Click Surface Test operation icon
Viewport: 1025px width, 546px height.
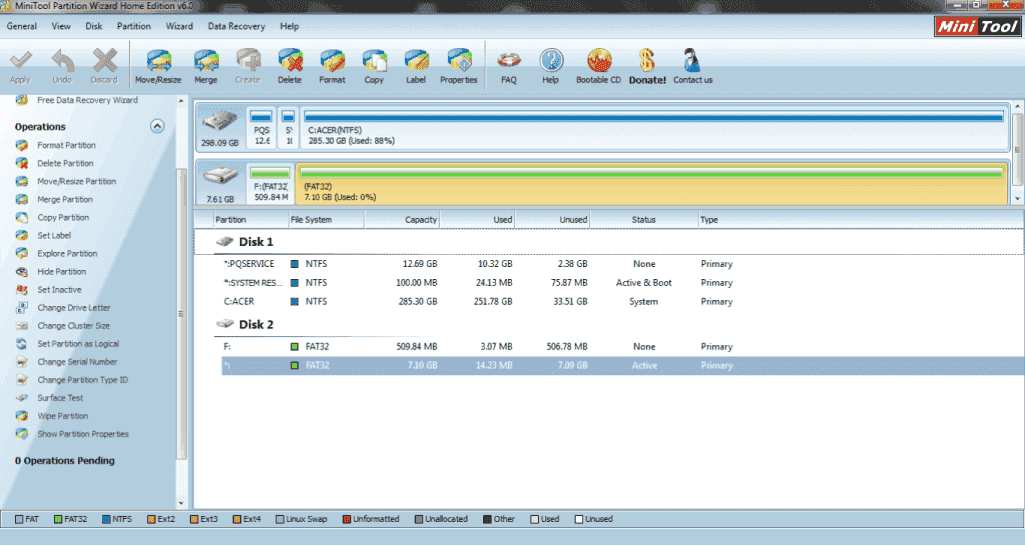tap(22, 398)
